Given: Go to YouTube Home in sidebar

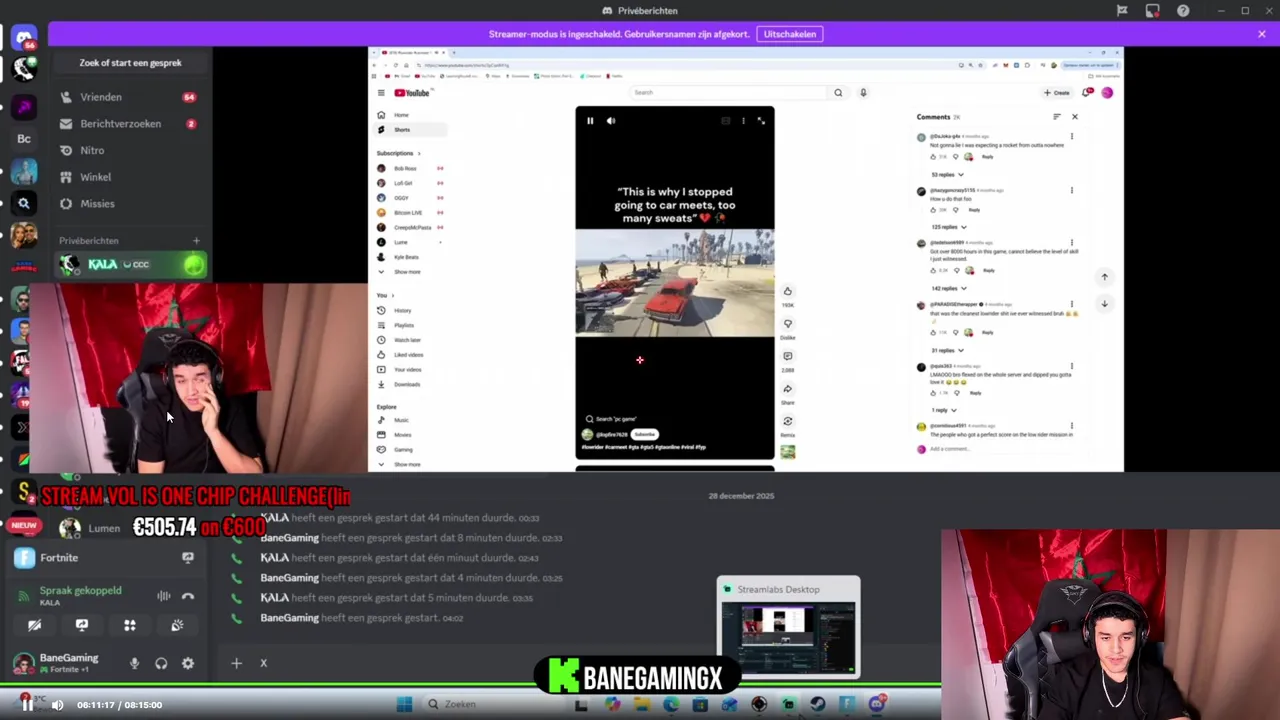Looking at the screenshot, I should point(410,115).
